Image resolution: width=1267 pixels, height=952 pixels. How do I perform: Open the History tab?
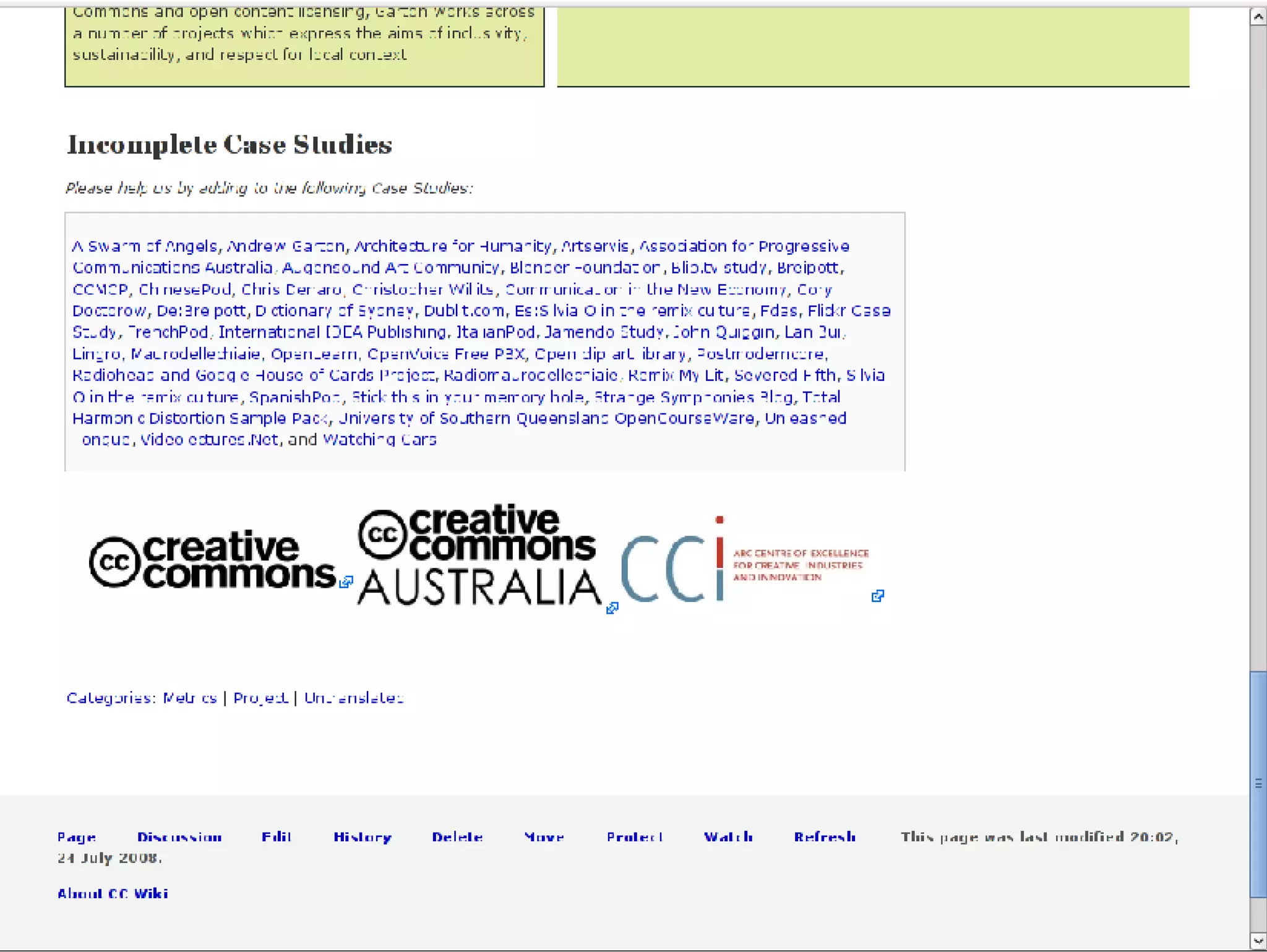click(363, 837)
